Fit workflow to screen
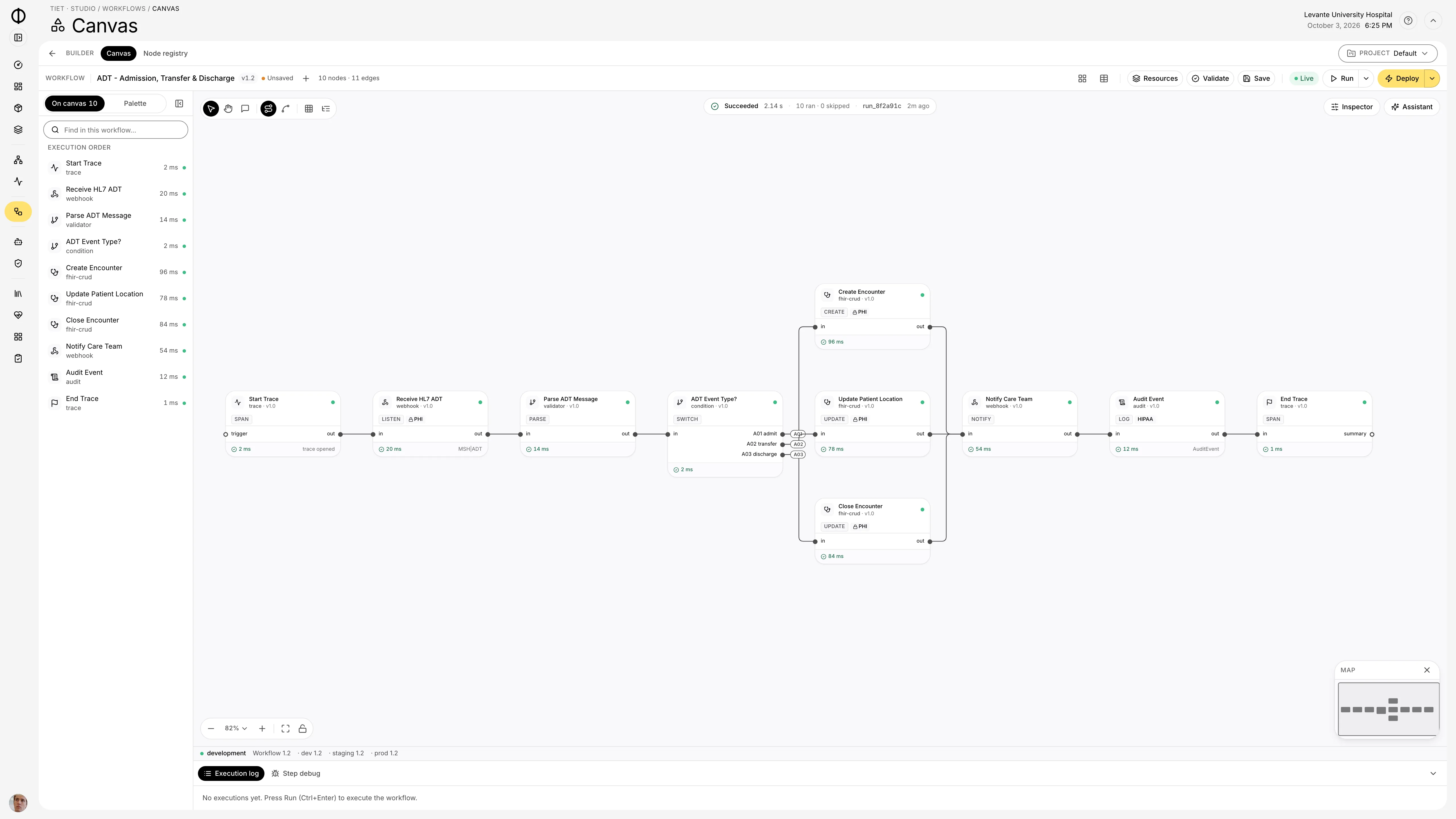The width and height of the screenshot is (1456, 819). (286, 729)
